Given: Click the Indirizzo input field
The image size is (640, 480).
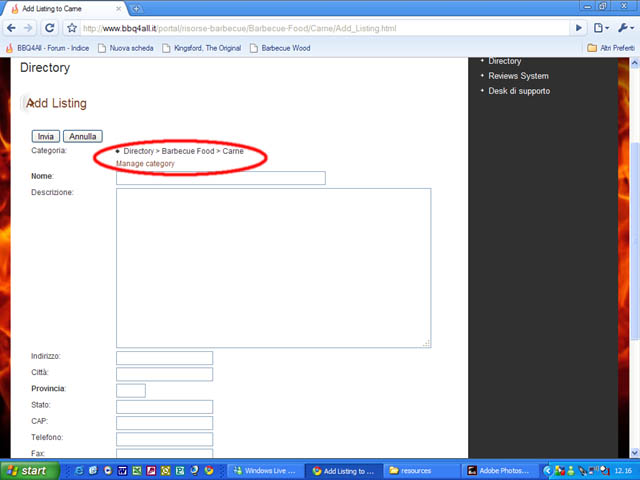Looking at the screenshot, I should (164, 358).
